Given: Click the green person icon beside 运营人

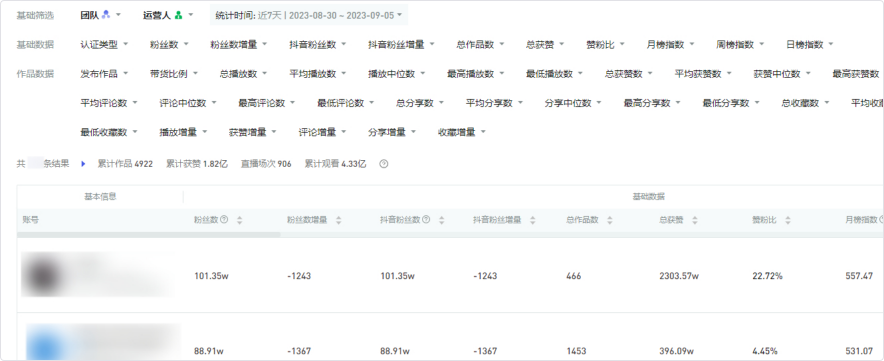Looking at the screenshot, I should [x=179, y=15].
